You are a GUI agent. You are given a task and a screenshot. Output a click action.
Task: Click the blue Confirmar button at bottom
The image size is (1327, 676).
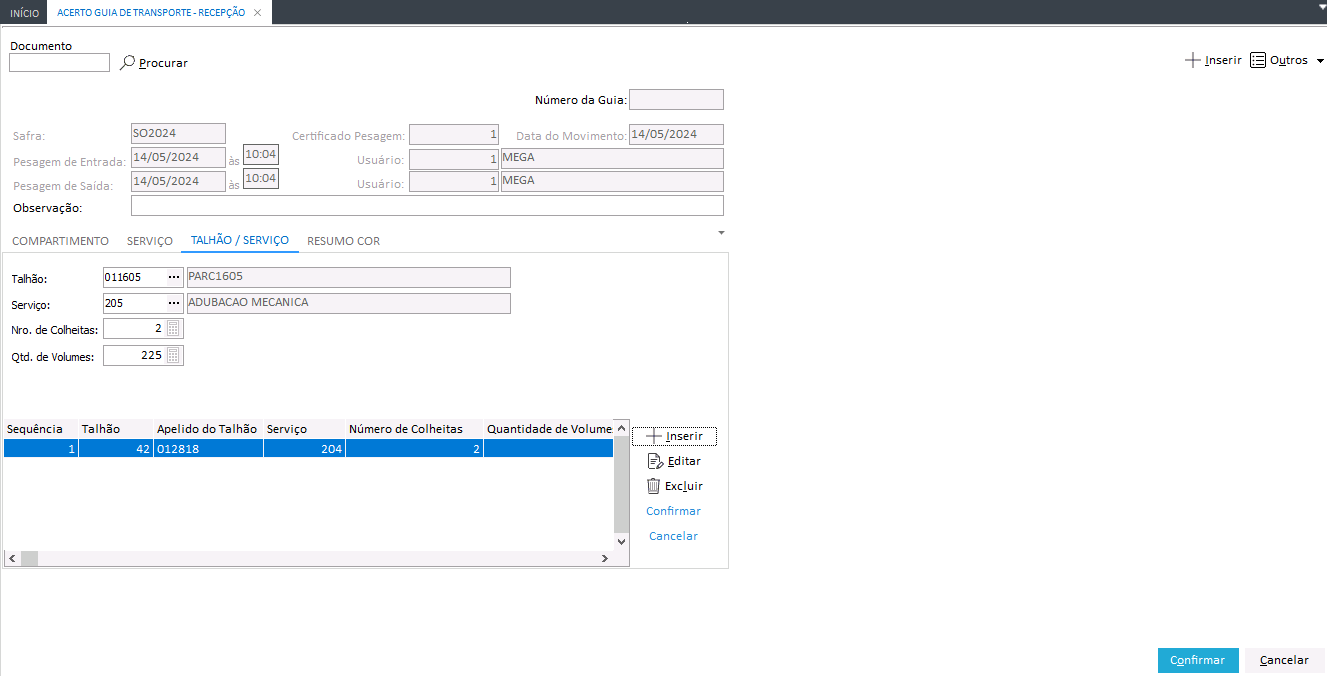coord(1197,660)
